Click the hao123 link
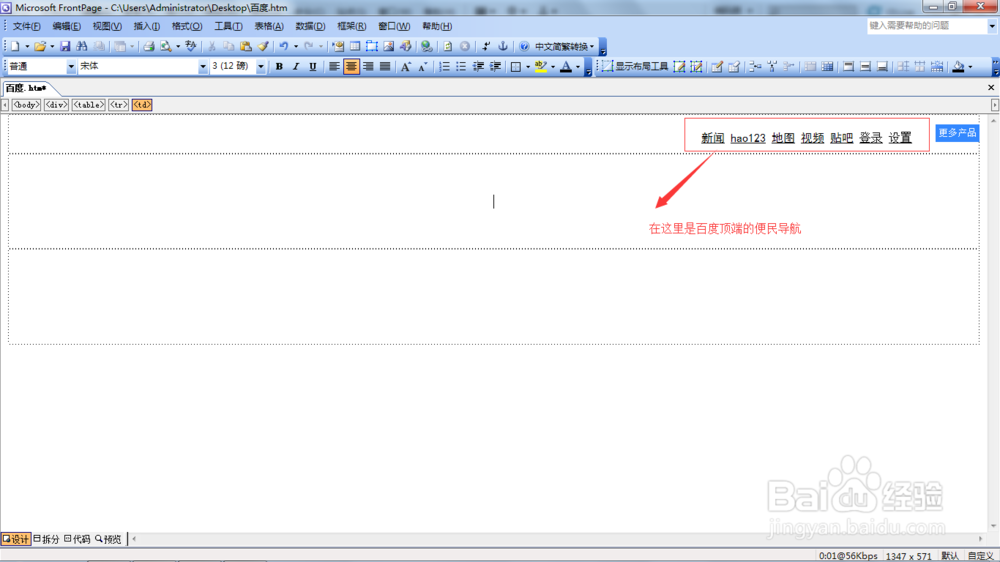The width and height of the screenshot is (1000, 562). pyautogui.click(x=747, y=138)
